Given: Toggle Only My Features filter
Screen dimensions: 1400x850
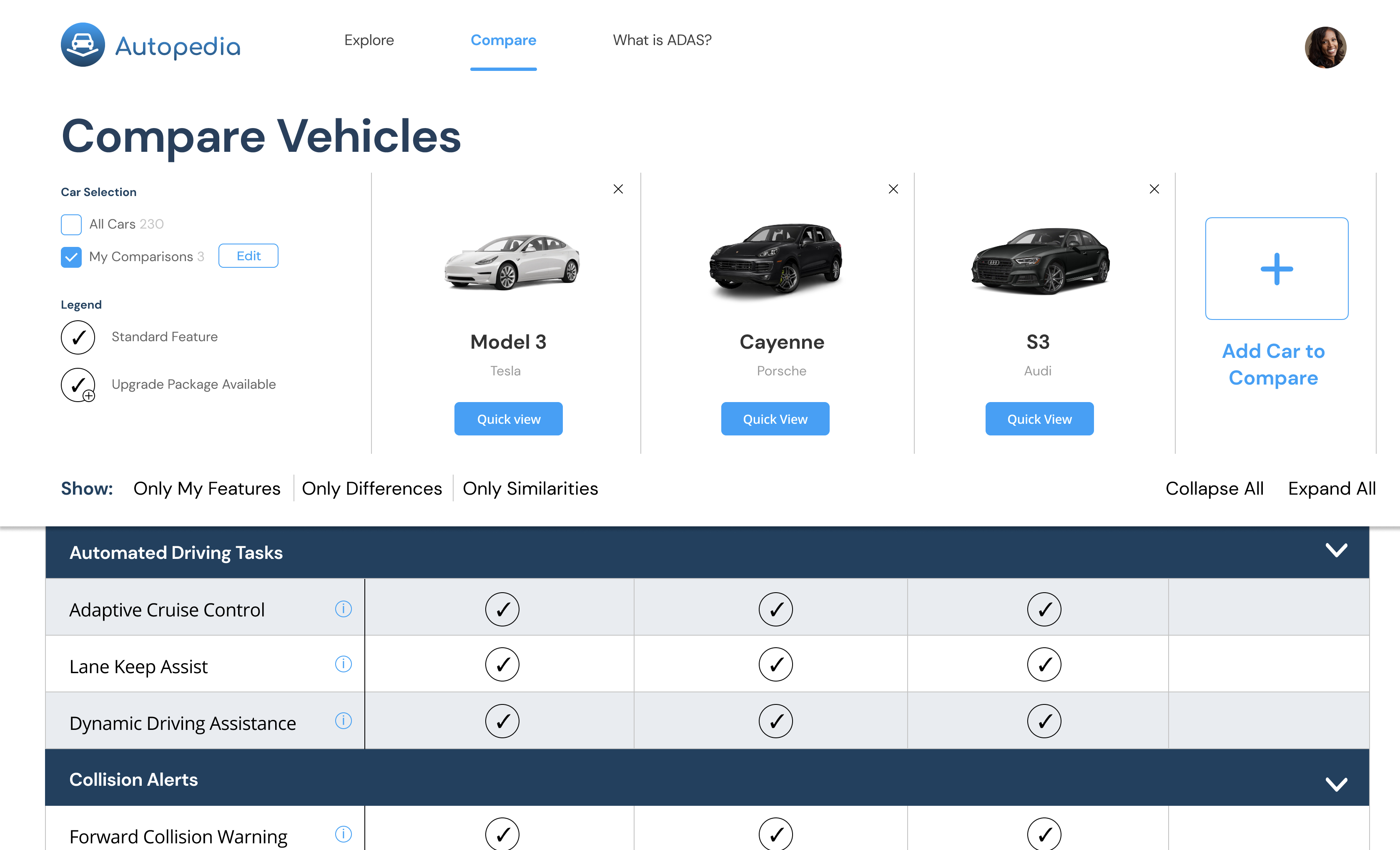Looking at the screenshot, I should coord(207,488).
